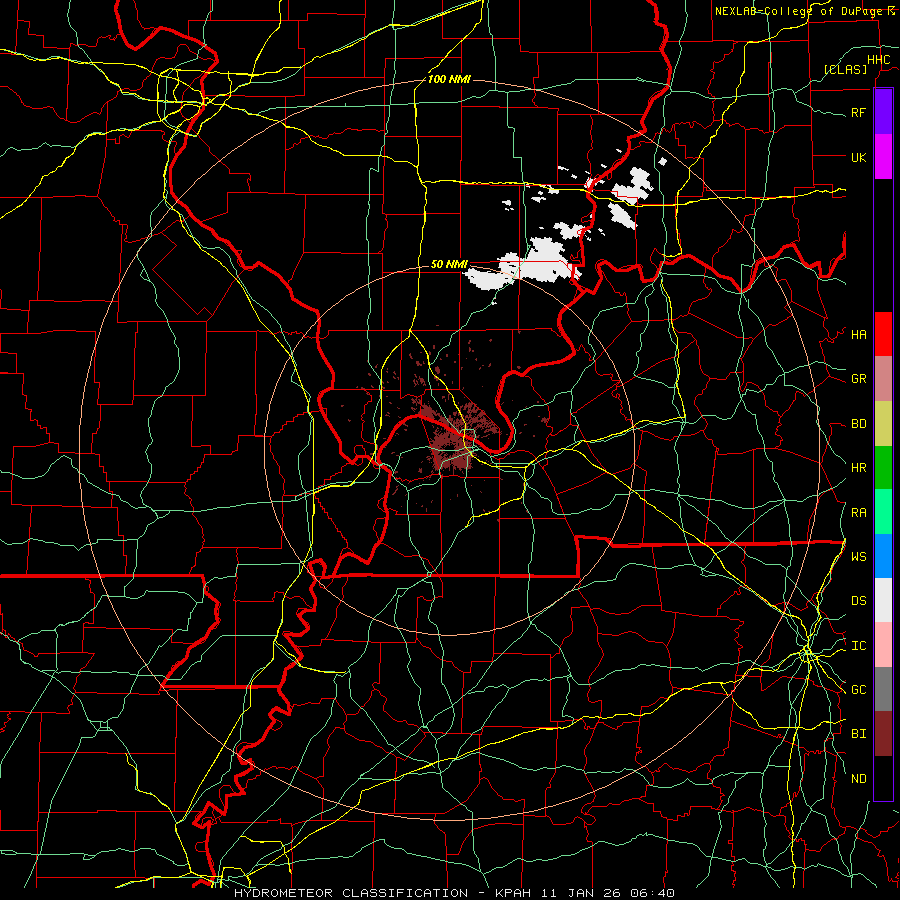Click the blue WS legend swatch
Image resolution: width=900 pixels, height=900 pixels.
click(x=883, y=556)
